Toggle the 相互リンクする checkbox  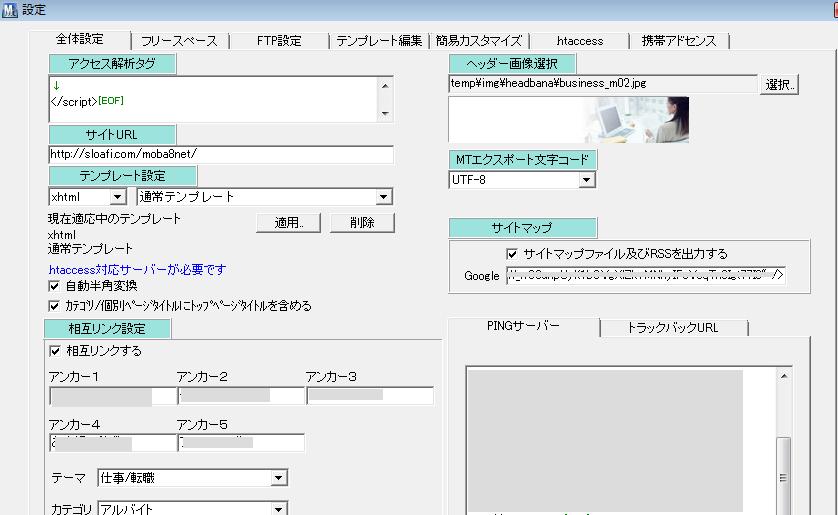[x=55, y=351]
